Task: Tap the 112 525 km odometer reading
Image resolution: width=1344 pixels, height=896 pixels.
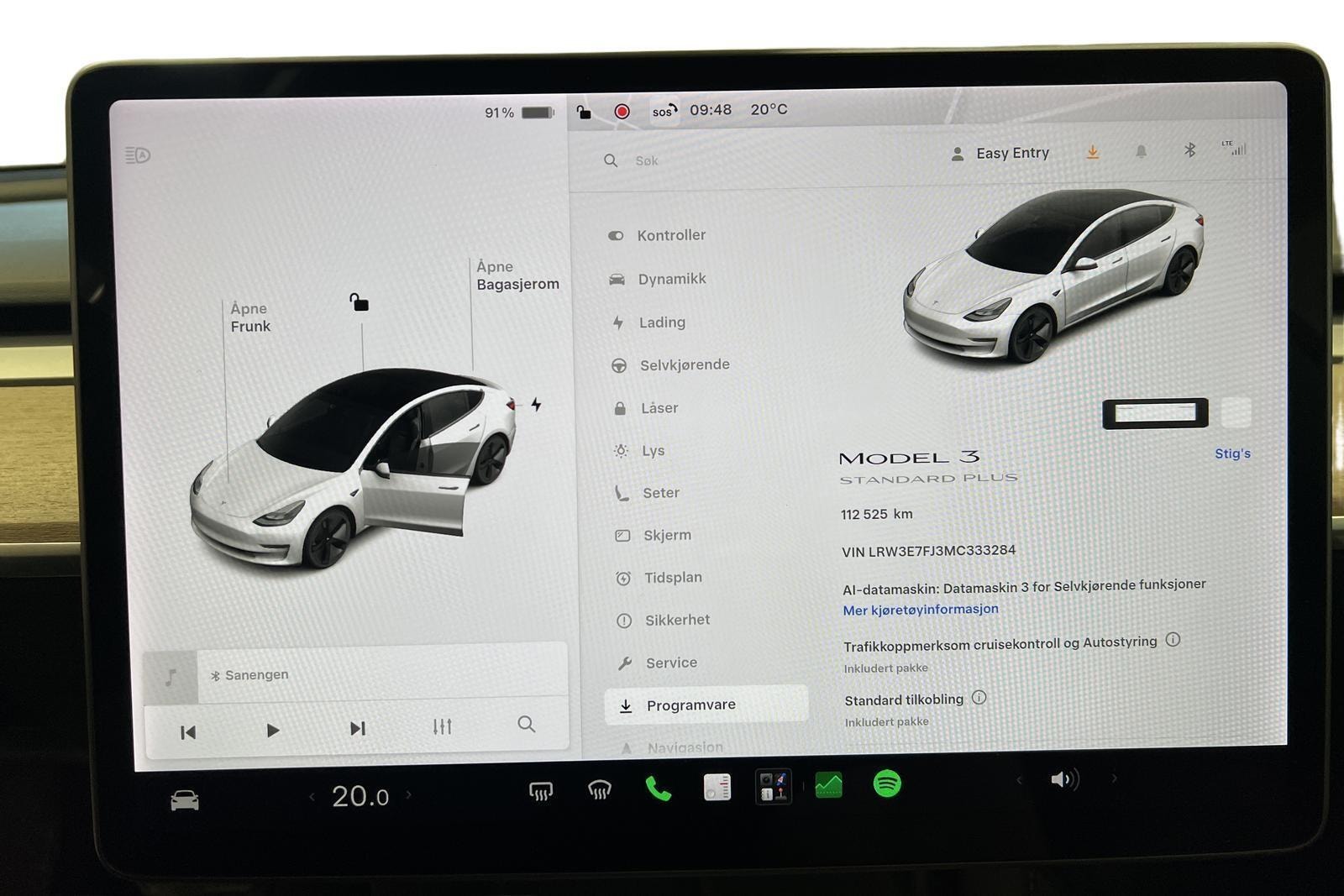Action: click(x=876, y=514)
